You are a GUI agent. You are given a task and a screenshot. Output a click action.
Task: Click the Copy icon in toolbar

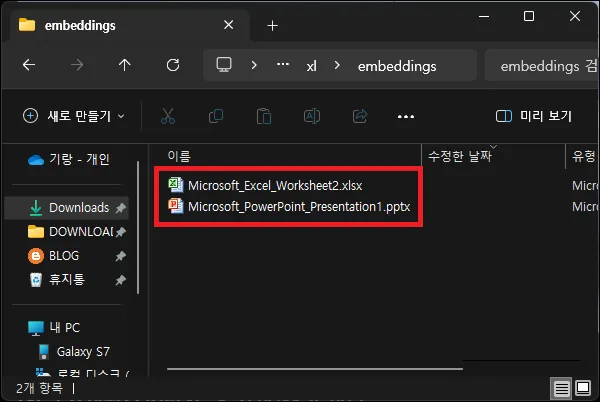pyautogui.click(x=216, y=116)
